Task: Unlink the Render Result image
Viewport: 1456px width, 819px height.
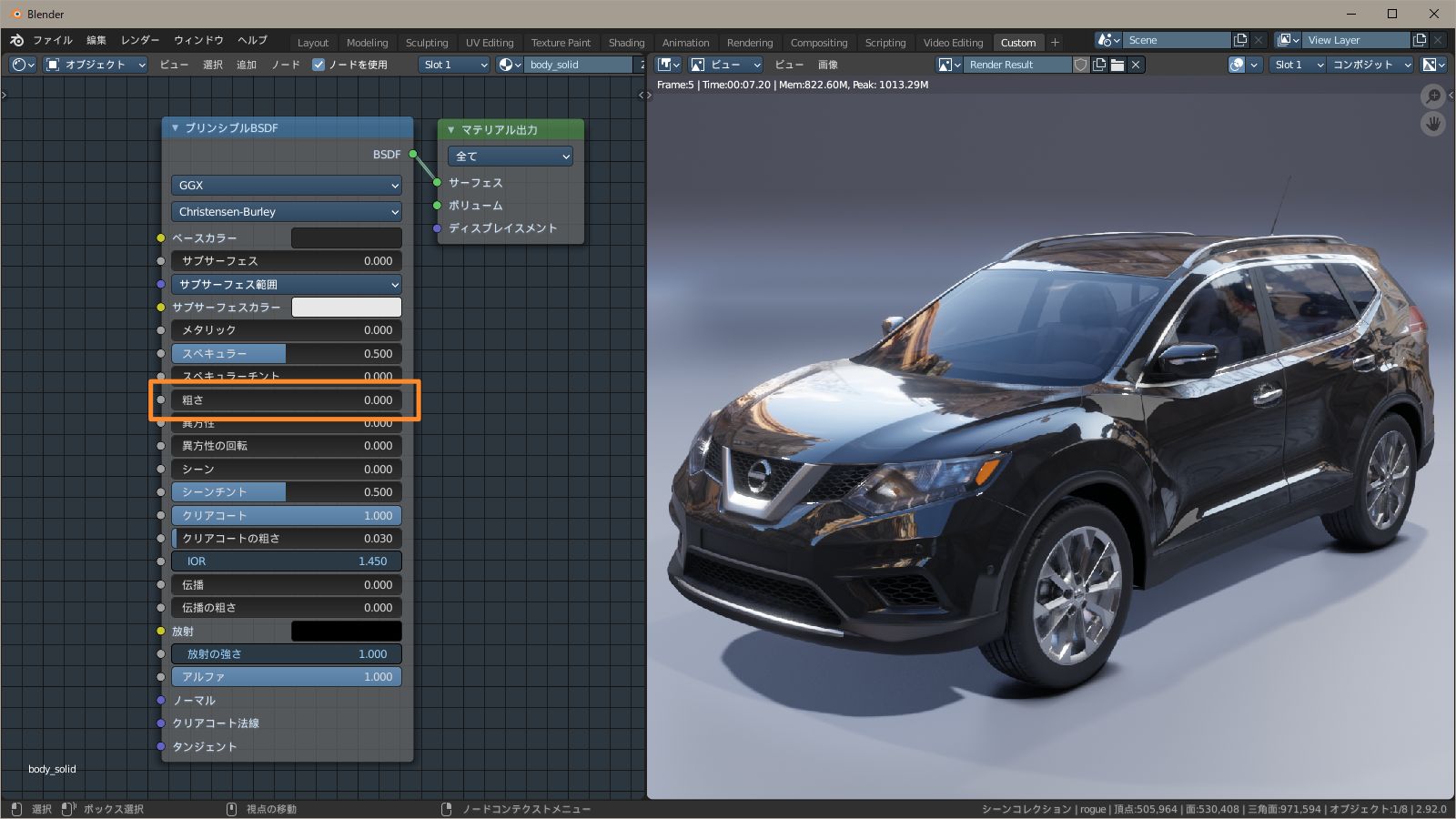Action: pos(1136,65)
